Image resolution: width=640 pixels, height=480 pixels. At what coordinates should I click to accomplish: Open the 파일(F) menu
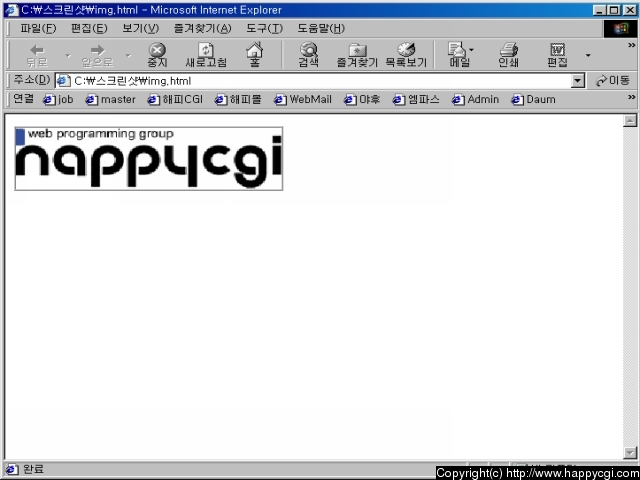coord(38,28)
